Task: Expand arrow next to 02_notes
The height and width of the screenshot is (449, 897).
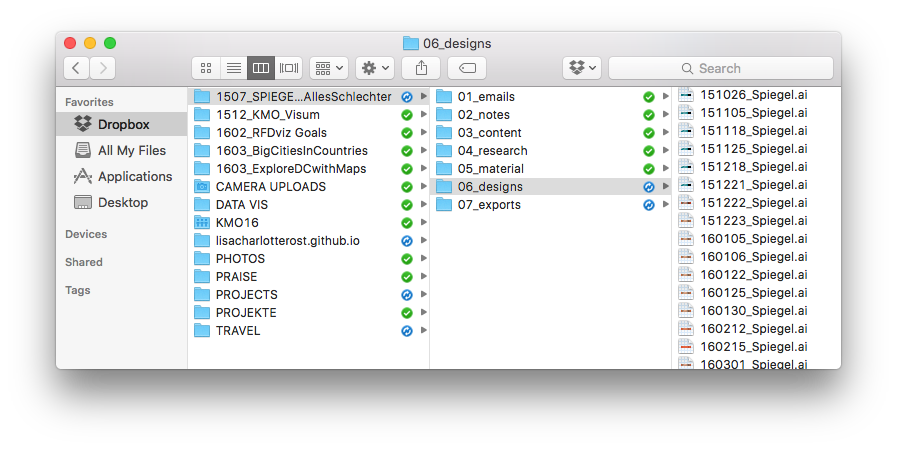Action: tap(665, 114)
